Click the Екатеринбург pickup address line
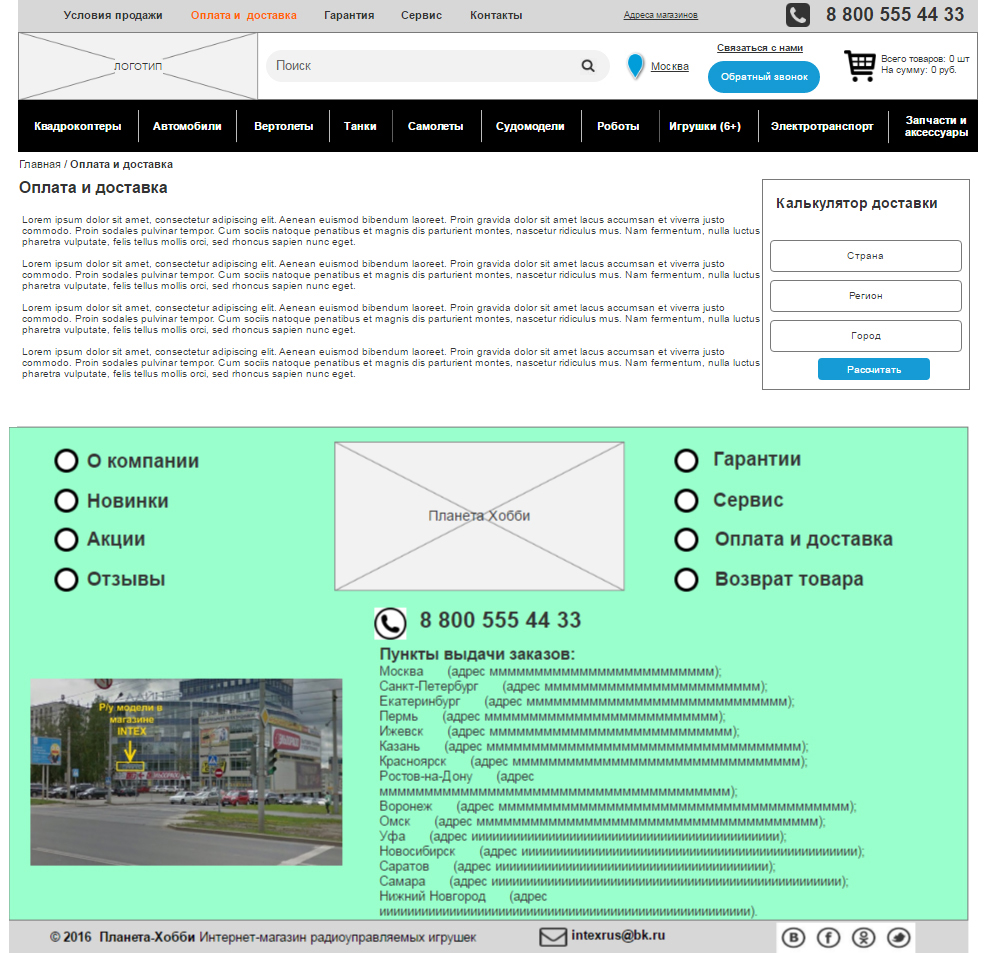This screenshot has width=999, height=953. tap(586, 701)
